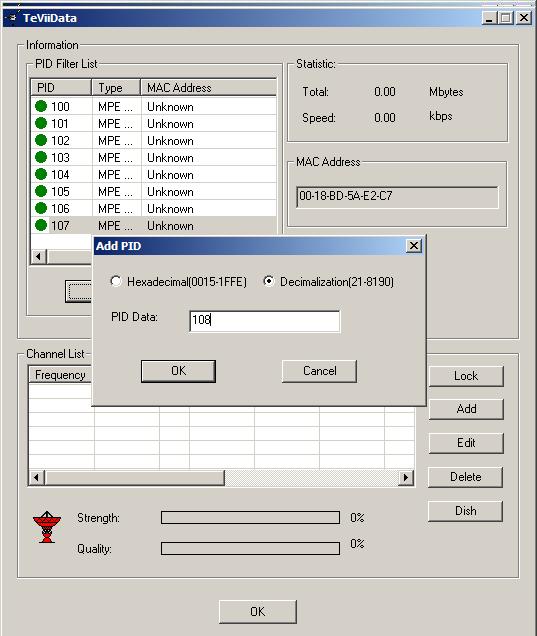The width and height of the screenshot is (537, 636).
Task: Click the PID column header
Action: tap(61, 88)
